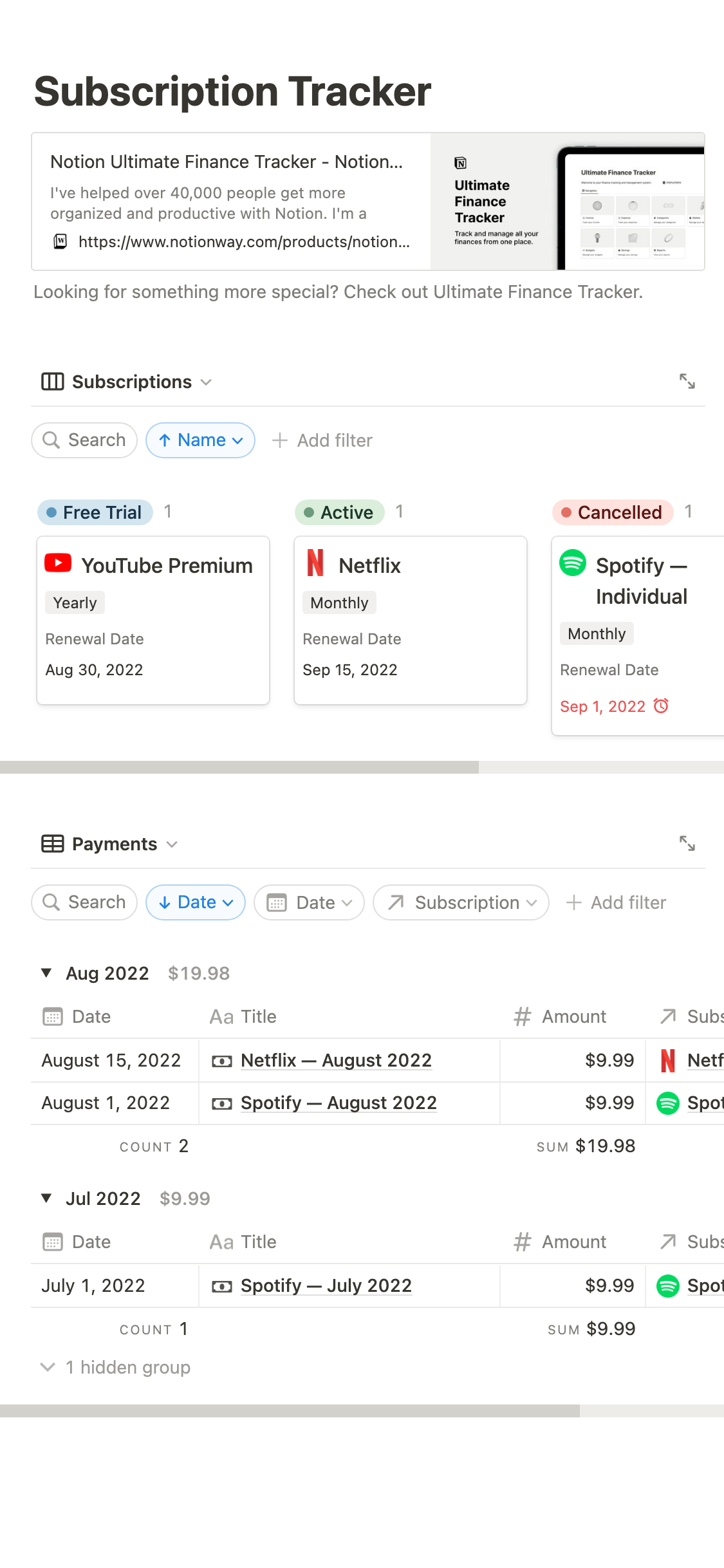
Task: Click the red reminder alarm icon
Action: pyautogui.click(x=661, y=706)
